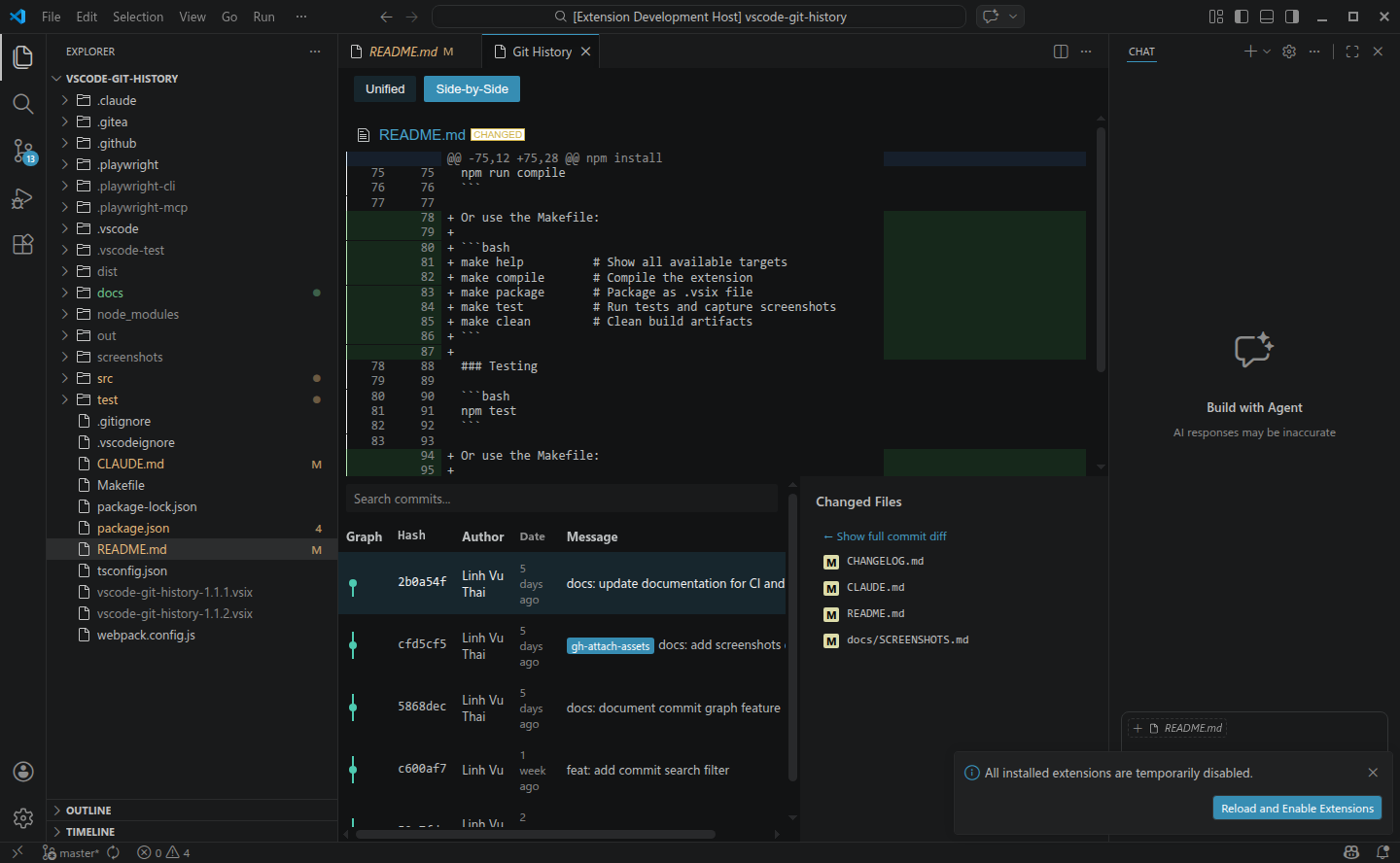Maximize the chat panel
This screenshot has height=863, width=1400.
tap(1352, 52)
